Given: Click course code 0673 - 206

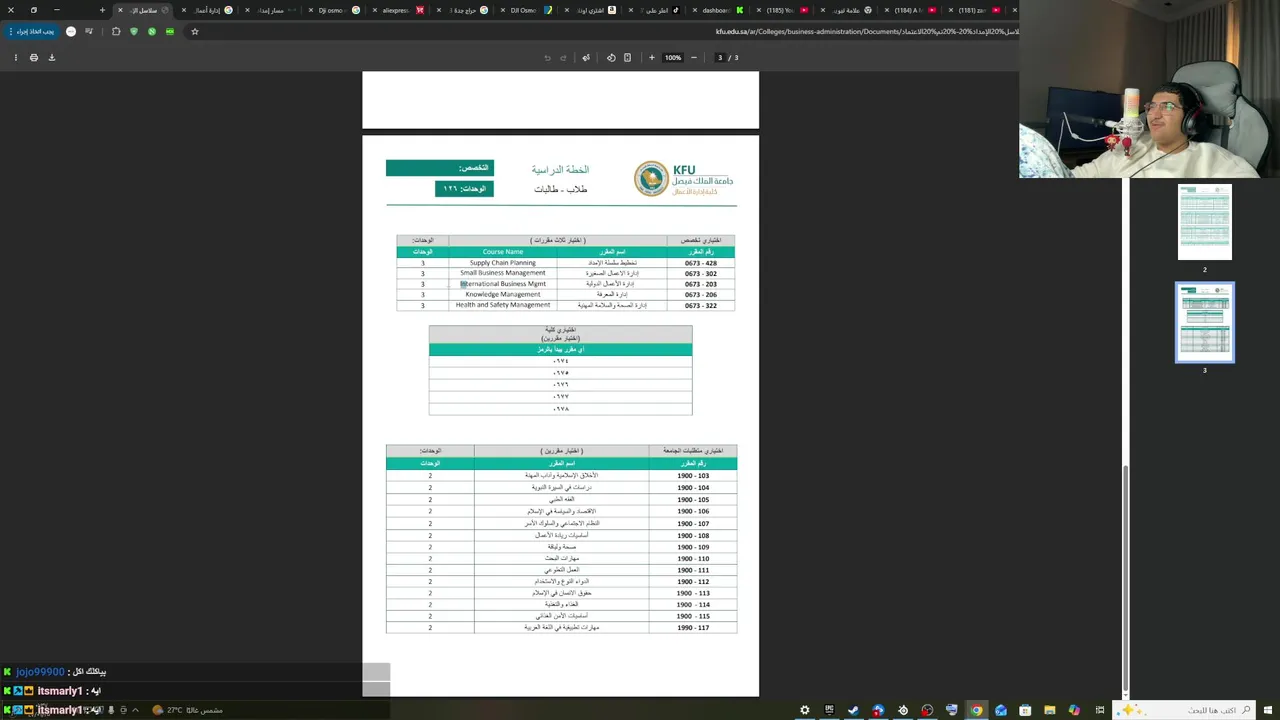Looking at the screenshot, I should click(x=700, y=295).
